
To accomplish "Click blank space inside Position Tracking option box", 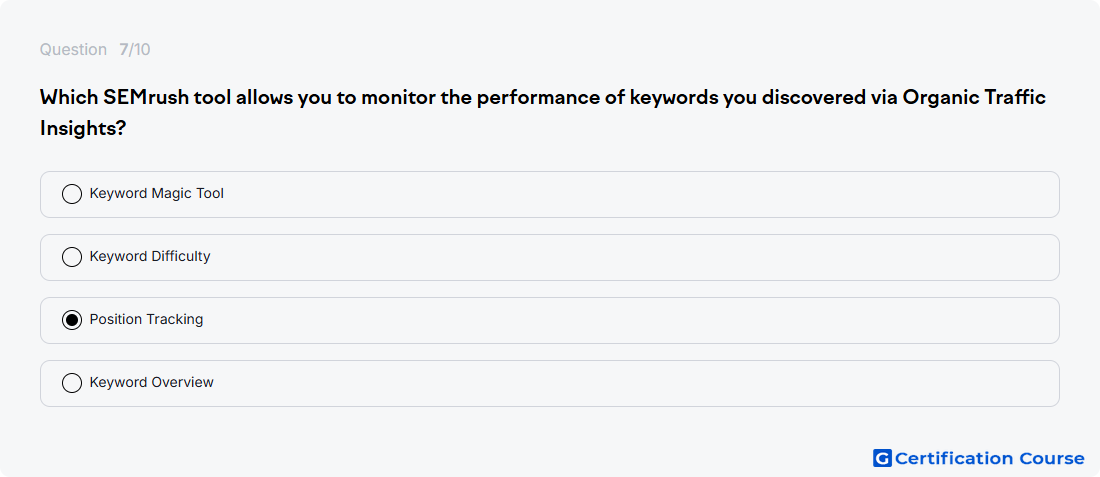I will pos(631,321).
